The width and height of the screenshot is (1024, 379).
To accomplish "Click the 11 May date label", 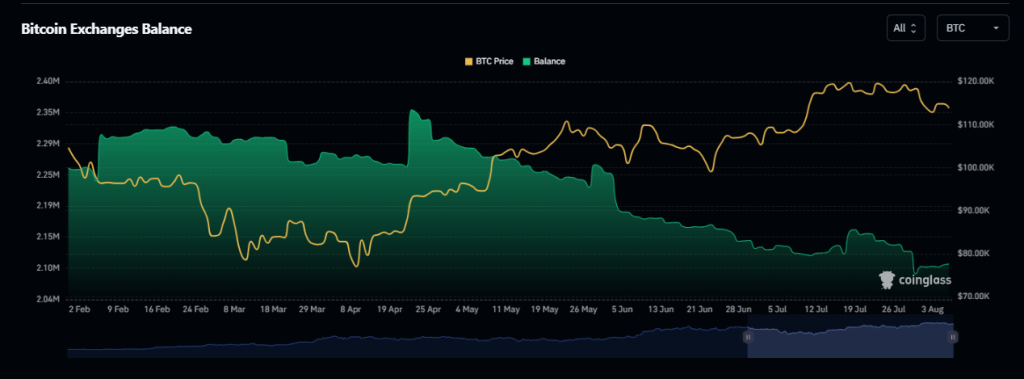I will pyautogui.click(x=505, y=309).
